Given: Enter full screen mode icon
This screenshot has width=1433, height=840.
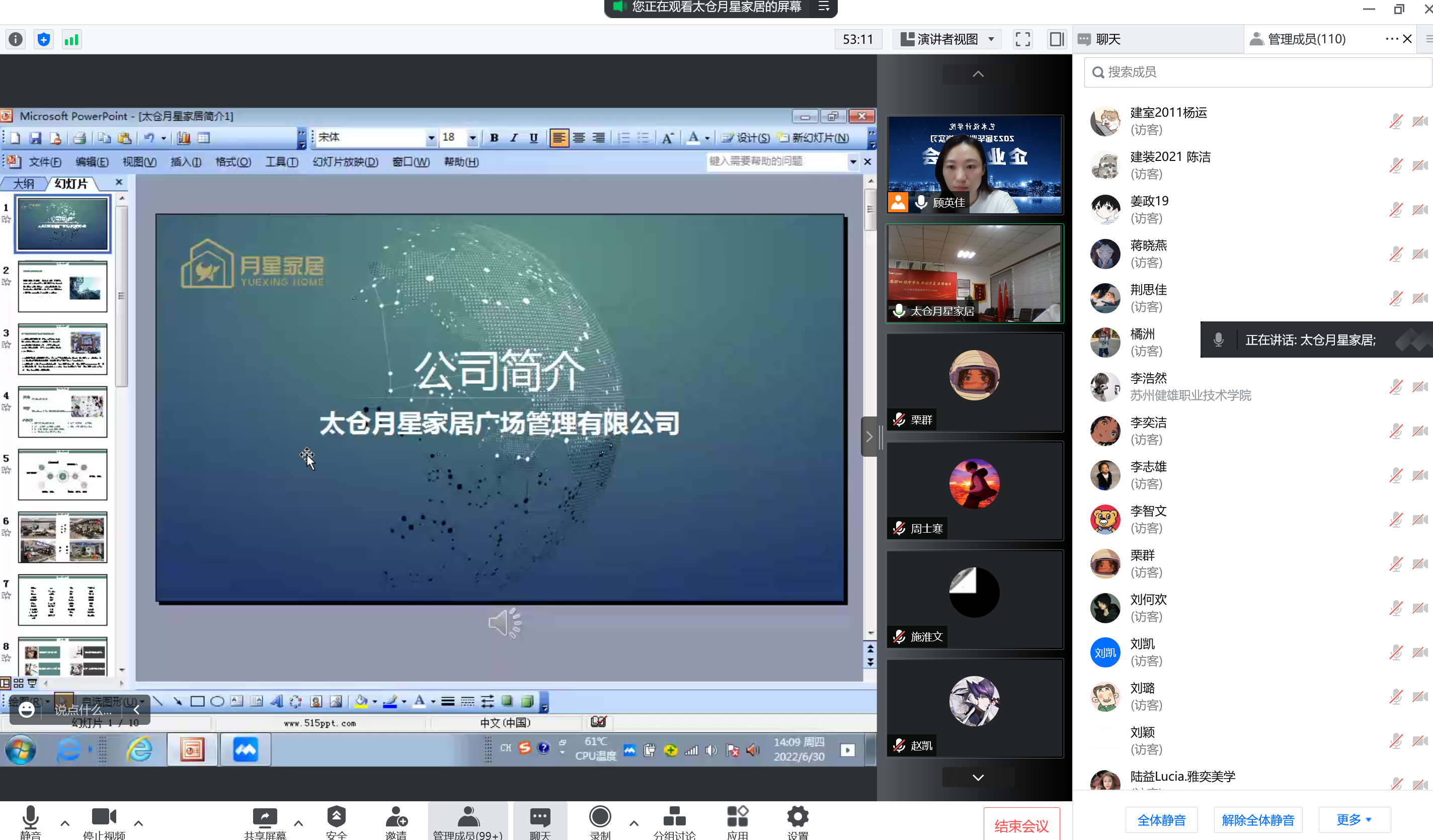Looking at the screenshot, I should click(1022, 39).
